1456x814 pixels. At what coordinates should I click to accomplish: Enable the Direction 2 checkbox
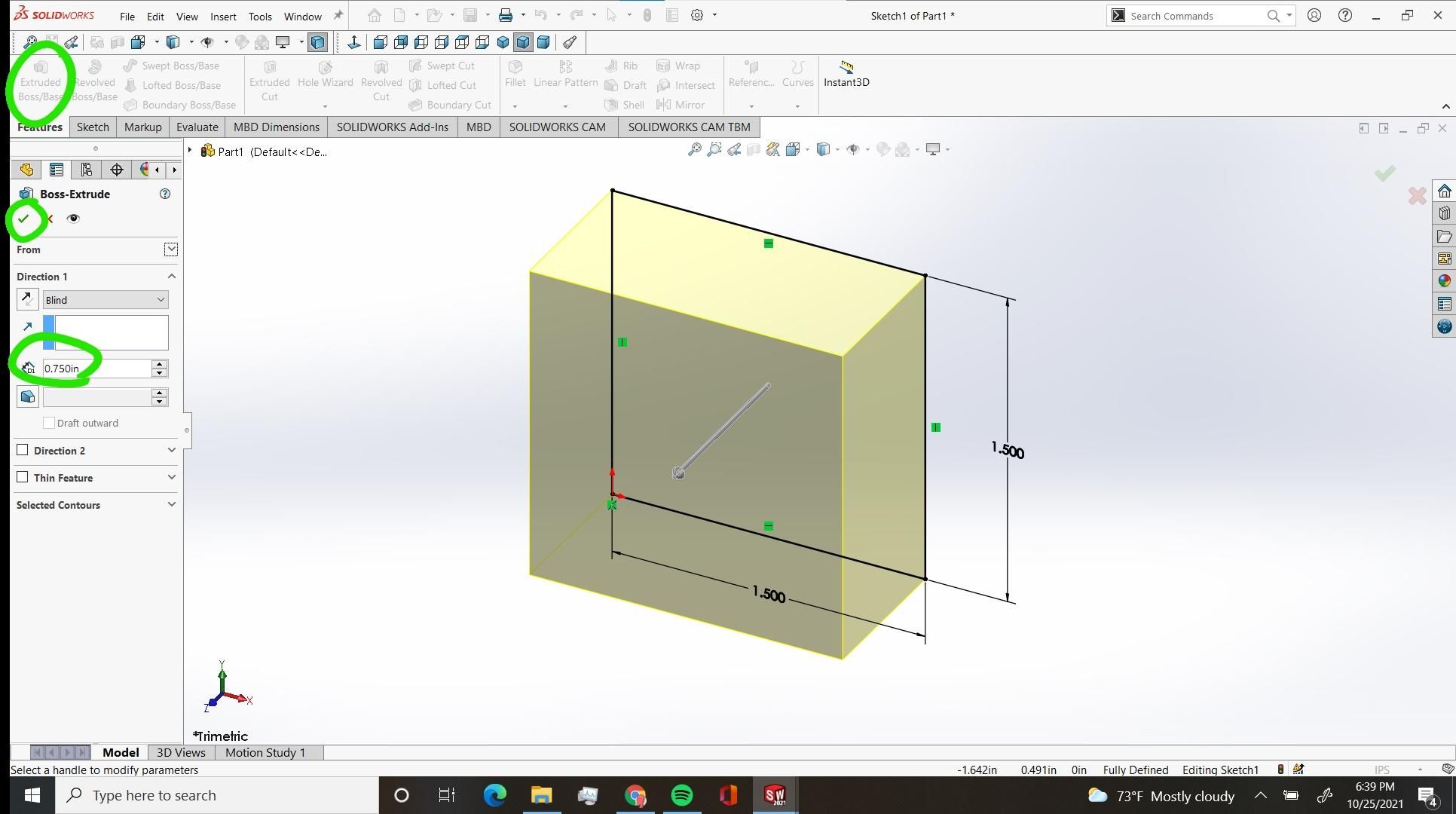[23, 451]
